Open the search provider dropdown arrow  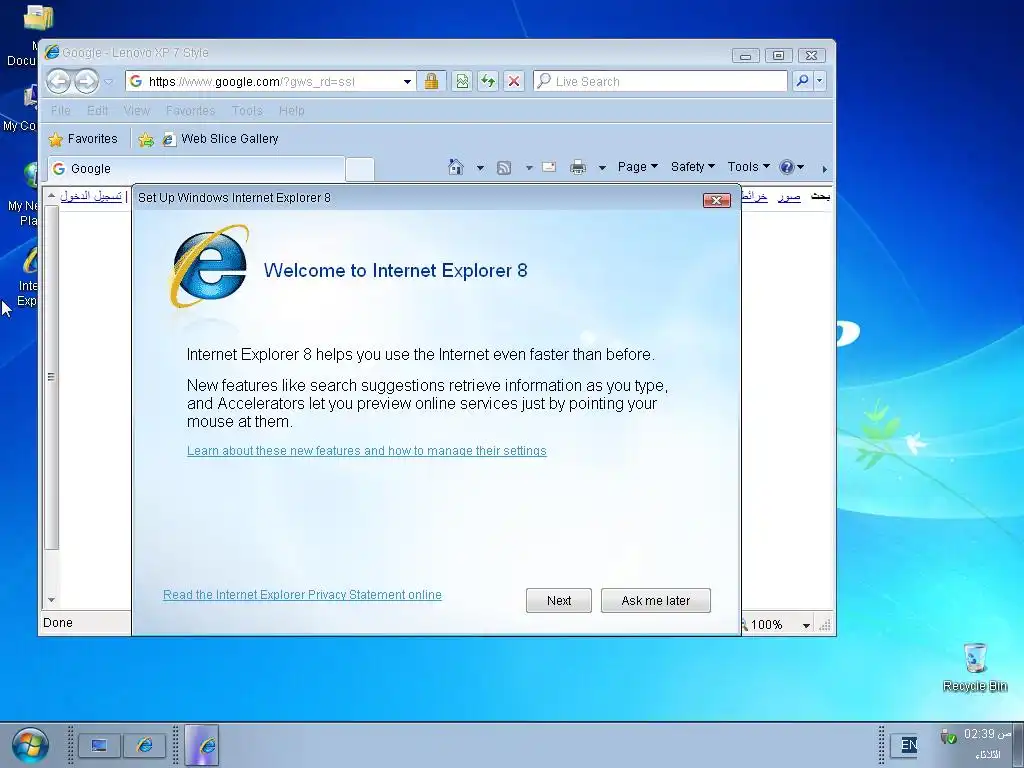820,81
